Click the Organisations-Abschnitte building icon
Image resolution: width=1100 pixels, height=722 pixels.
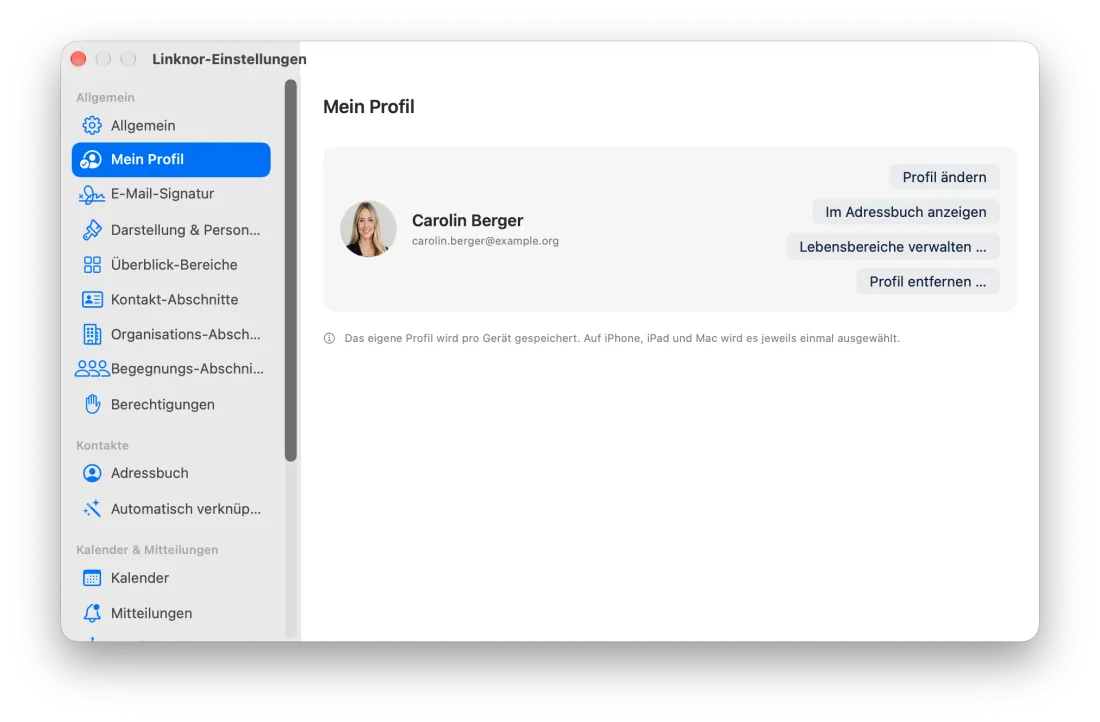tap(92, 335)
